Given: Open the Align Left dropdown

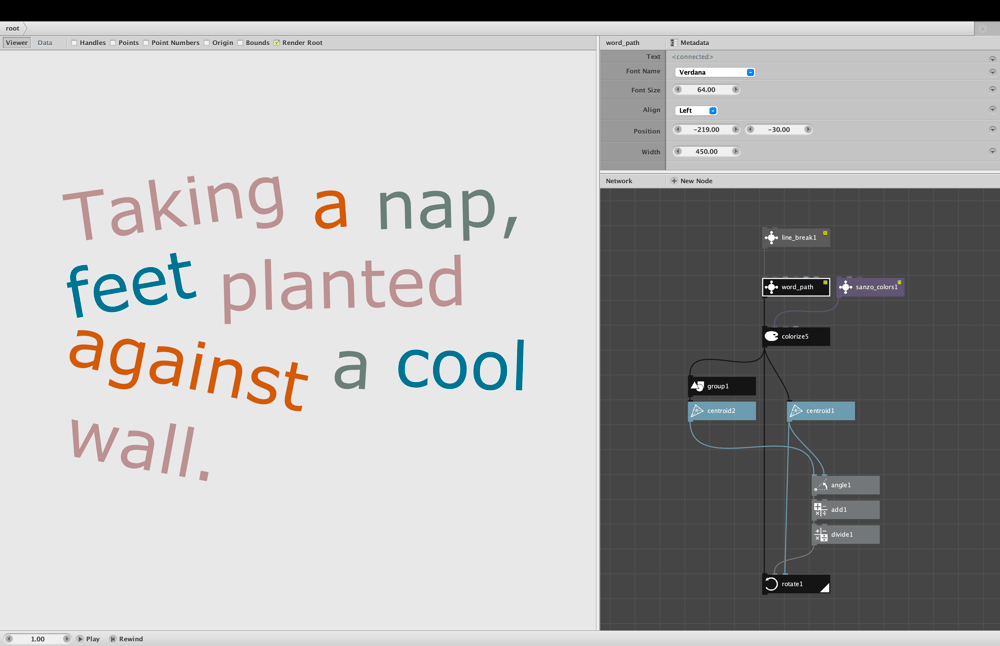Looking at the screenshot, I should pos(696,110).
